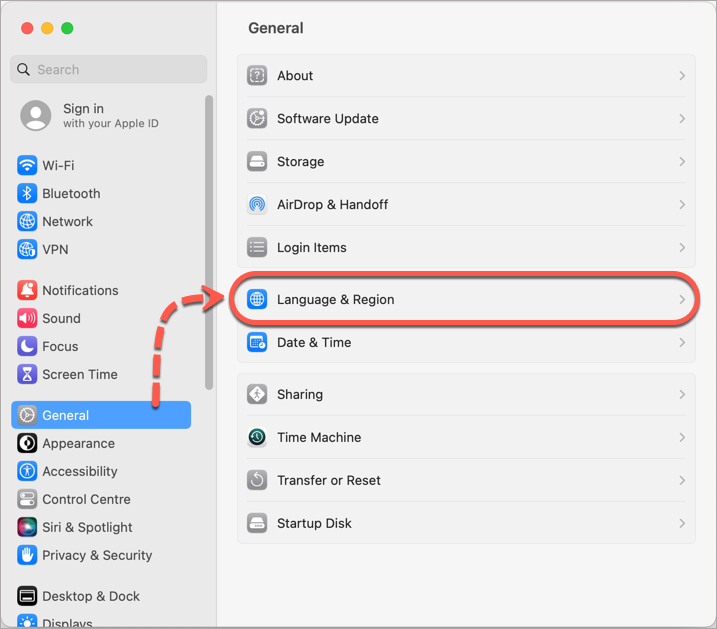
Task: Click the Search field
Action: 108,69
